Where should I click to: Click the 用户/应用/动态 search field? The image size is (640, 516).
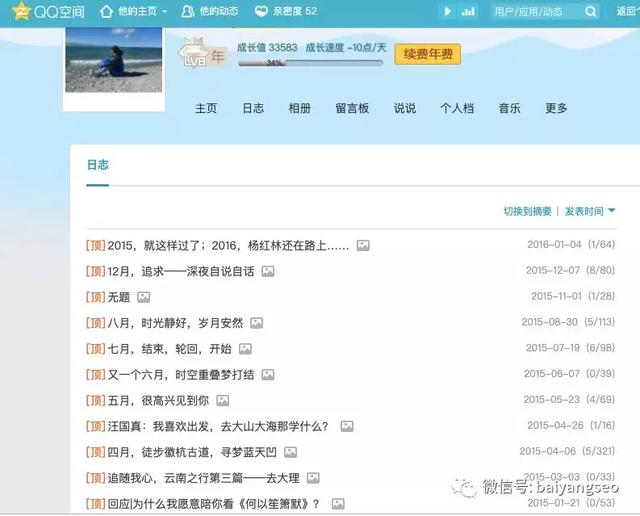[x=533, y=12]
